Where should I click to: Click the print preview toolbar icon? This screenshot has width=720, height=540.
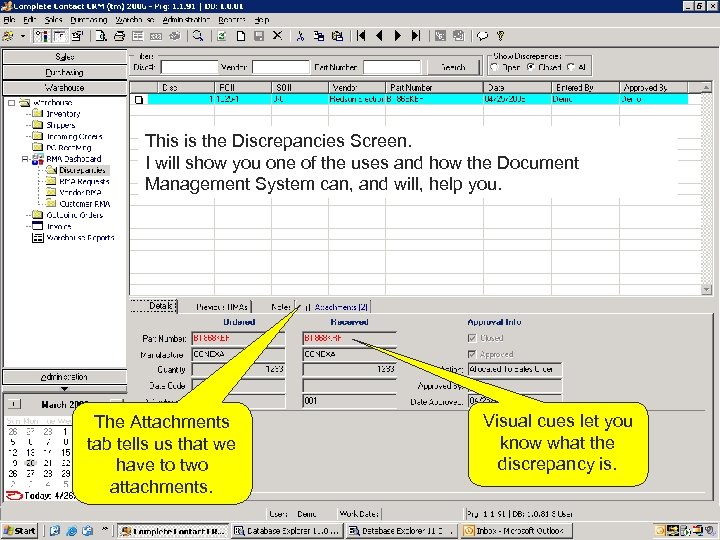101,36
